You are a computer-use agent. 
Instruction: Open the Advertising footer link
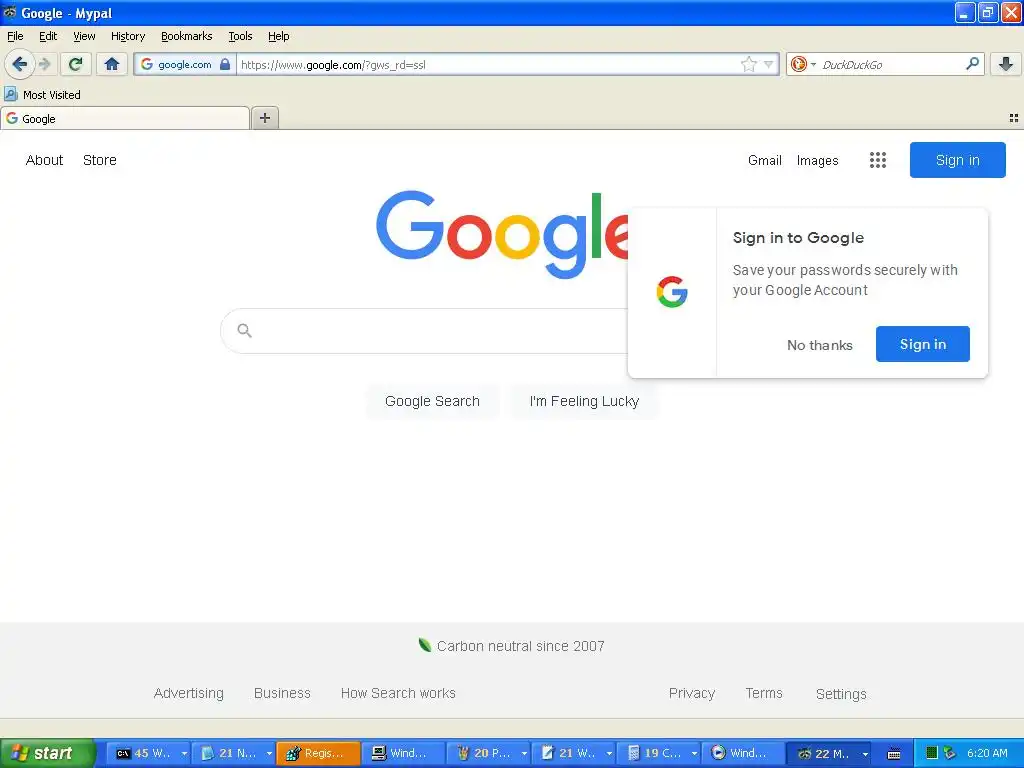point(189,694)
